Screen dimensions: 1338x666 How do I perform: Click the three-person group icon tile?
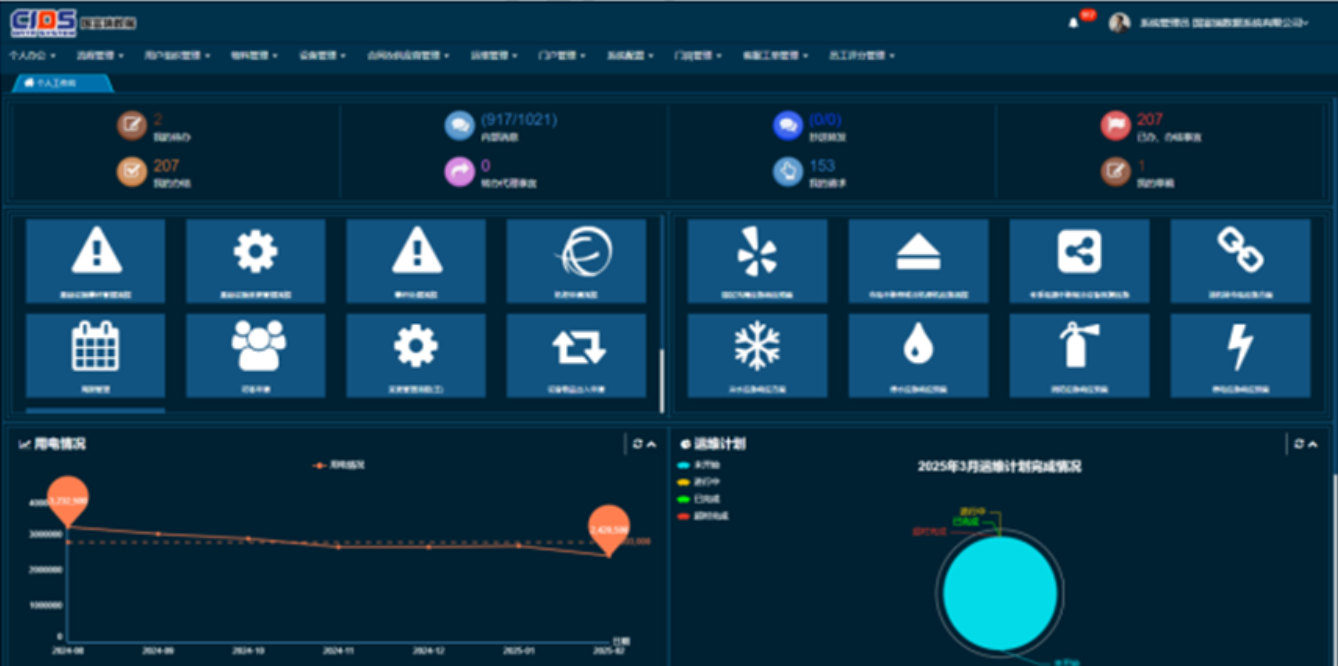pos(256,355)
